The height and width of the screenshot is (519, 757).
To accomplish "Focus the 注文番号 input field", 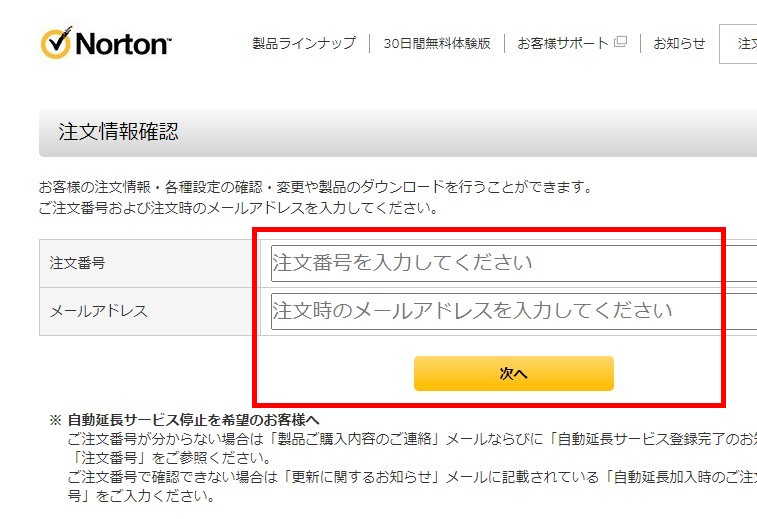I will (514, 263).
